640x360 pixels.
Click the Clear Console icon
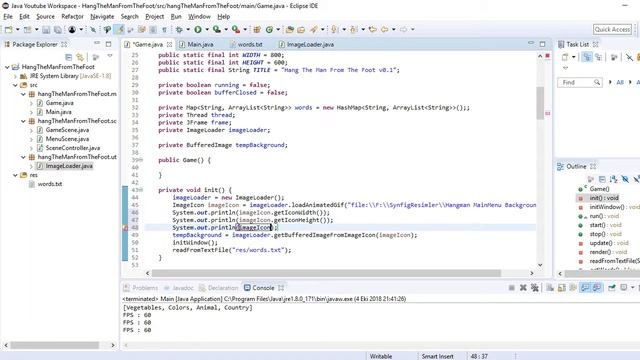pos(550,288)
